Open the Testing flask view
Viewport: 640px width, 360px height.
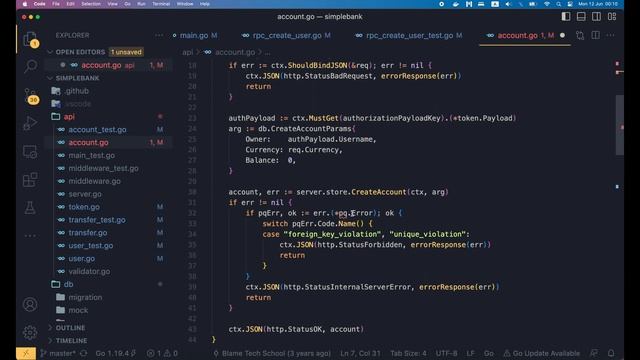pyautogui.click(x=30, y=208)
